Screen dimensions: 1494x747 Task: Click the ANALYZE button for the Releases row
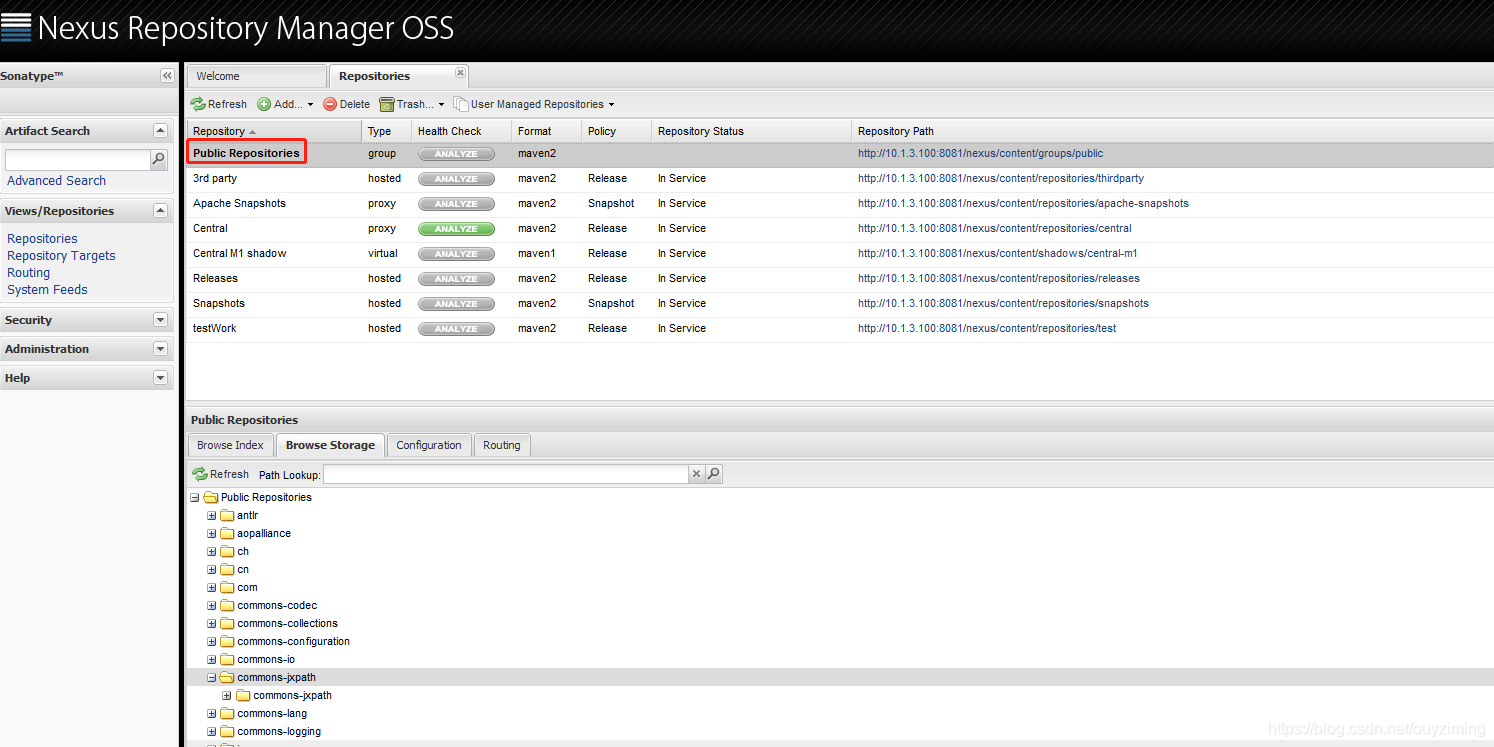(456, 279)
